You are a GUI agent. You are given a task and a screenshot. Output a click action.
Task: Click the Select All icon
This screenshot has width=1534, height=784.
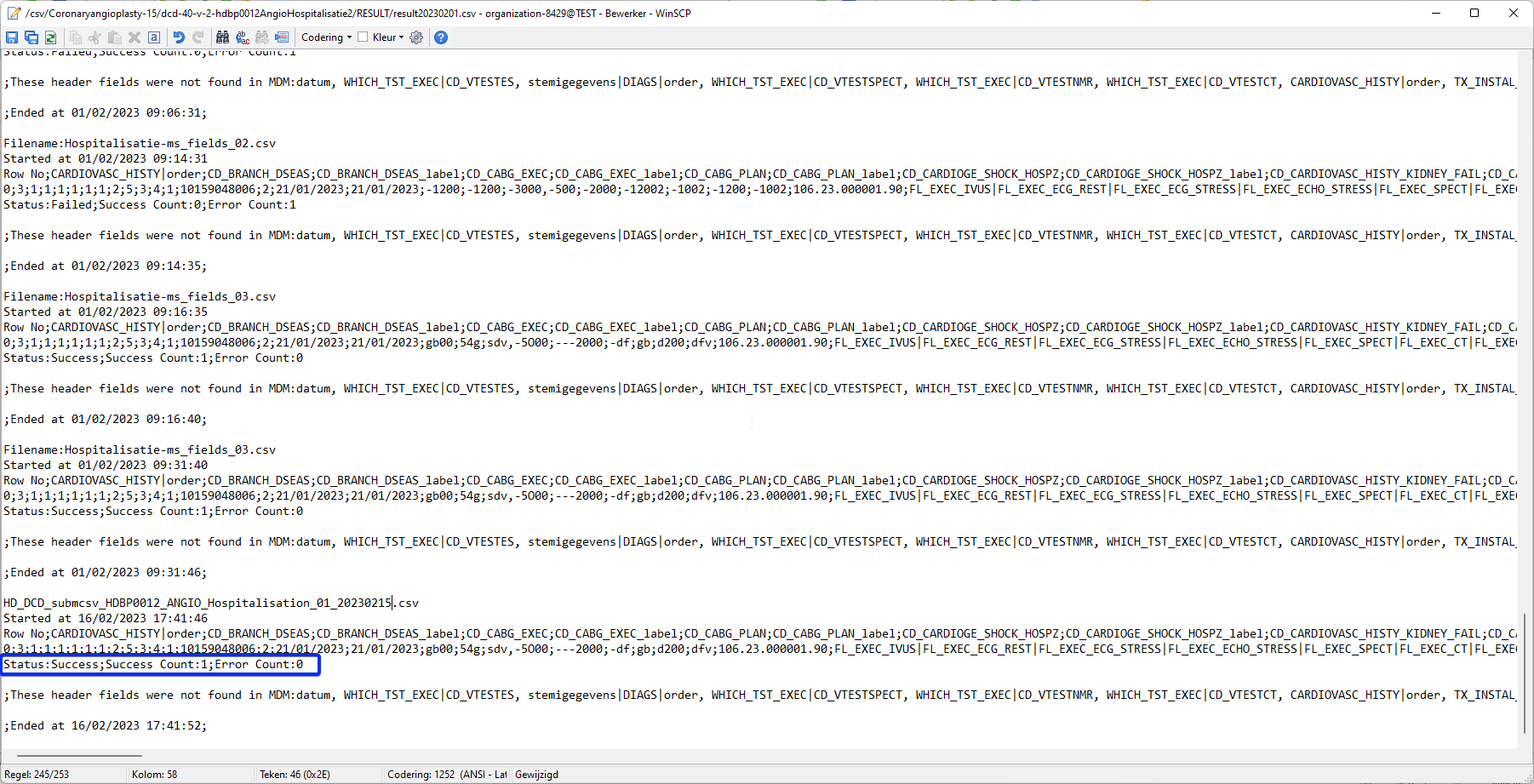coord(154,37)
